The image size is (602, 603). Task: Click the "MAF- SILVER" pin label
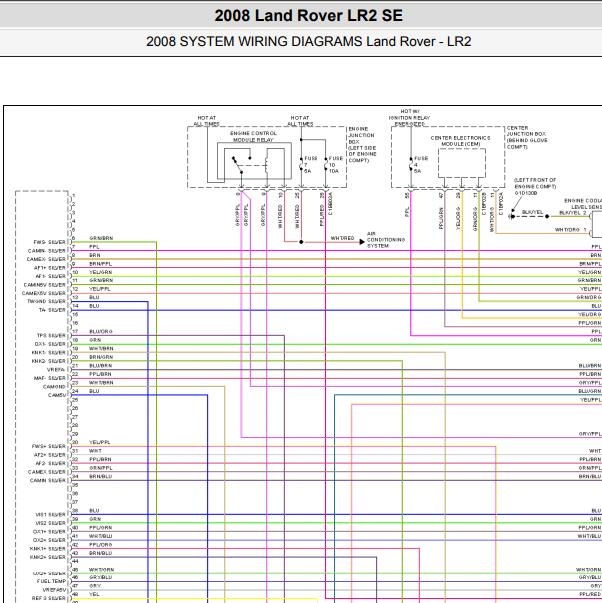tap(50, 378)
